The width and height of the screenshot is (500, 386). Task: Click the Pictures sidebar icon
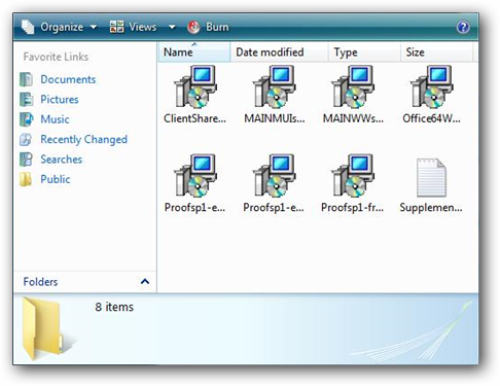(x=26, y=99)
